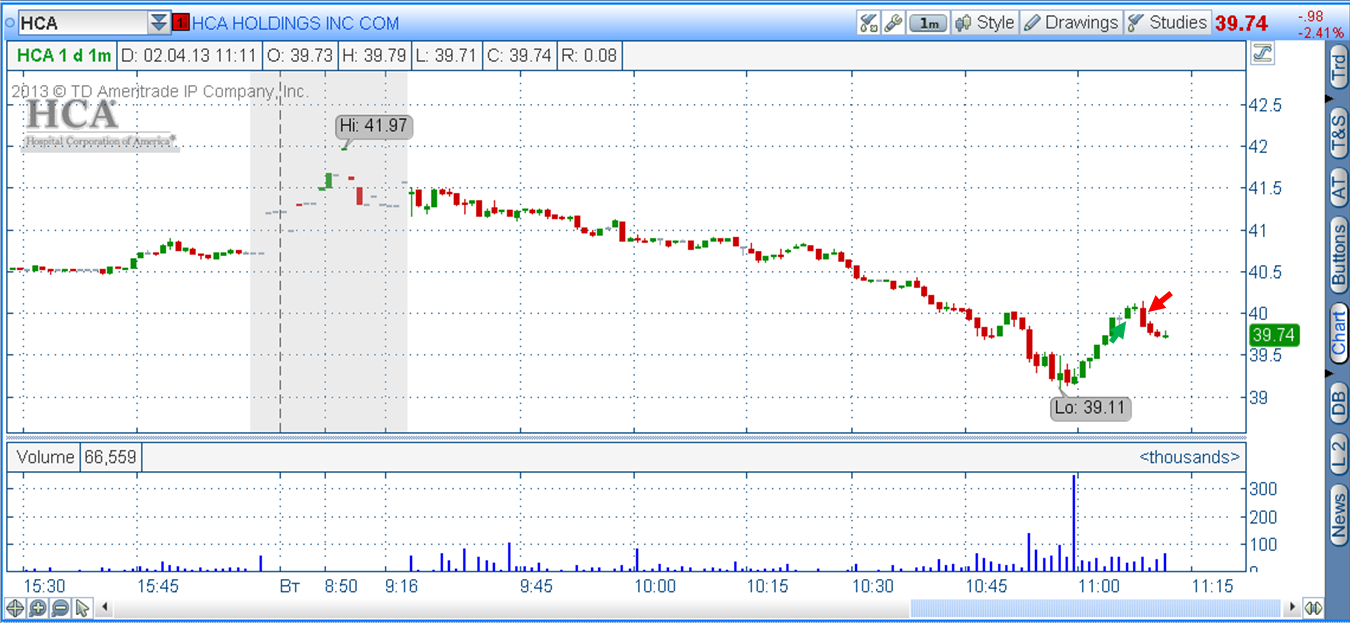Click the high value H: 39.79

[x=374, y=56]
